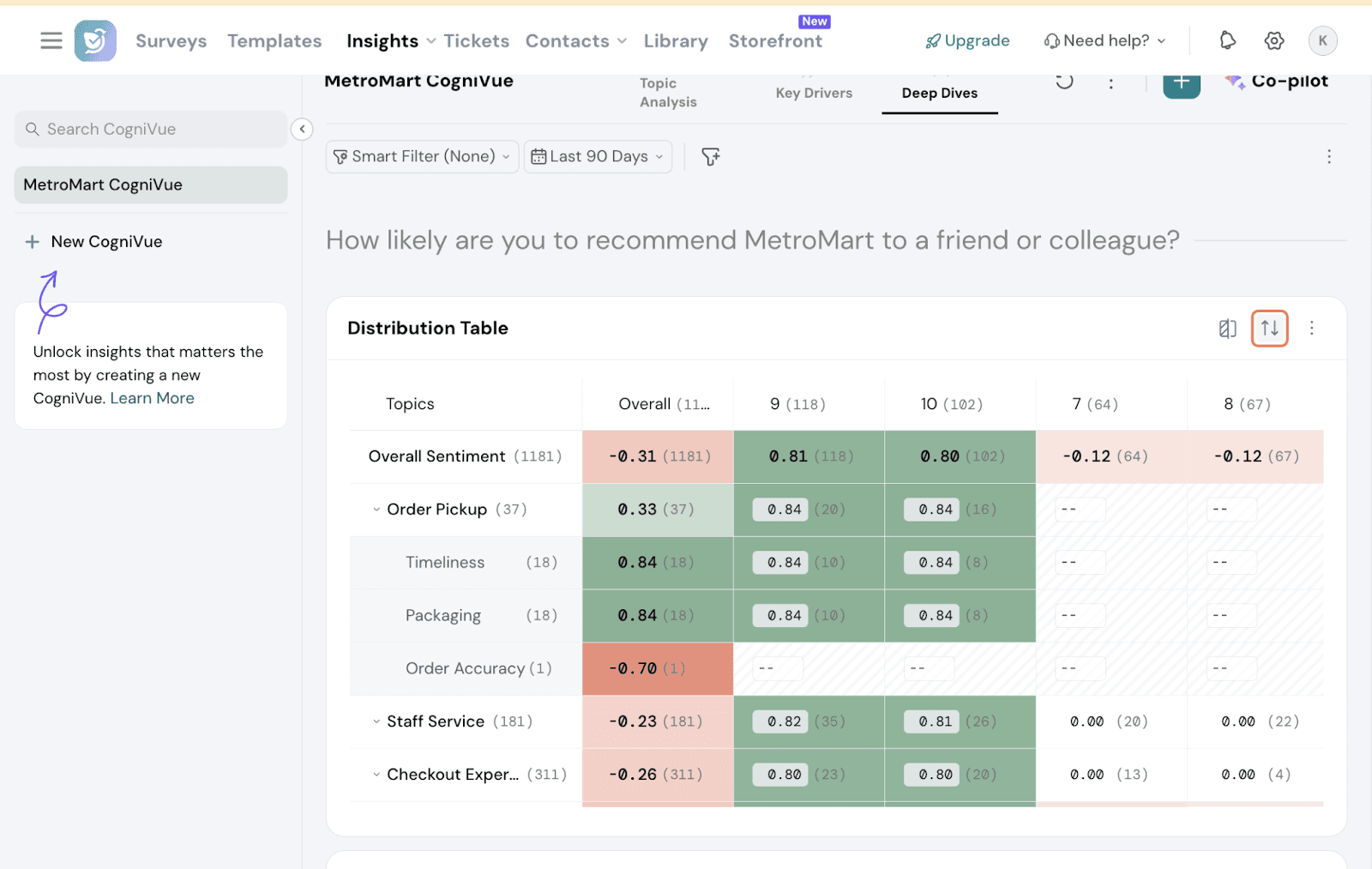Focus the Search CogniVue input field
Screen dimensions: 1372x869
coord(159,130)
